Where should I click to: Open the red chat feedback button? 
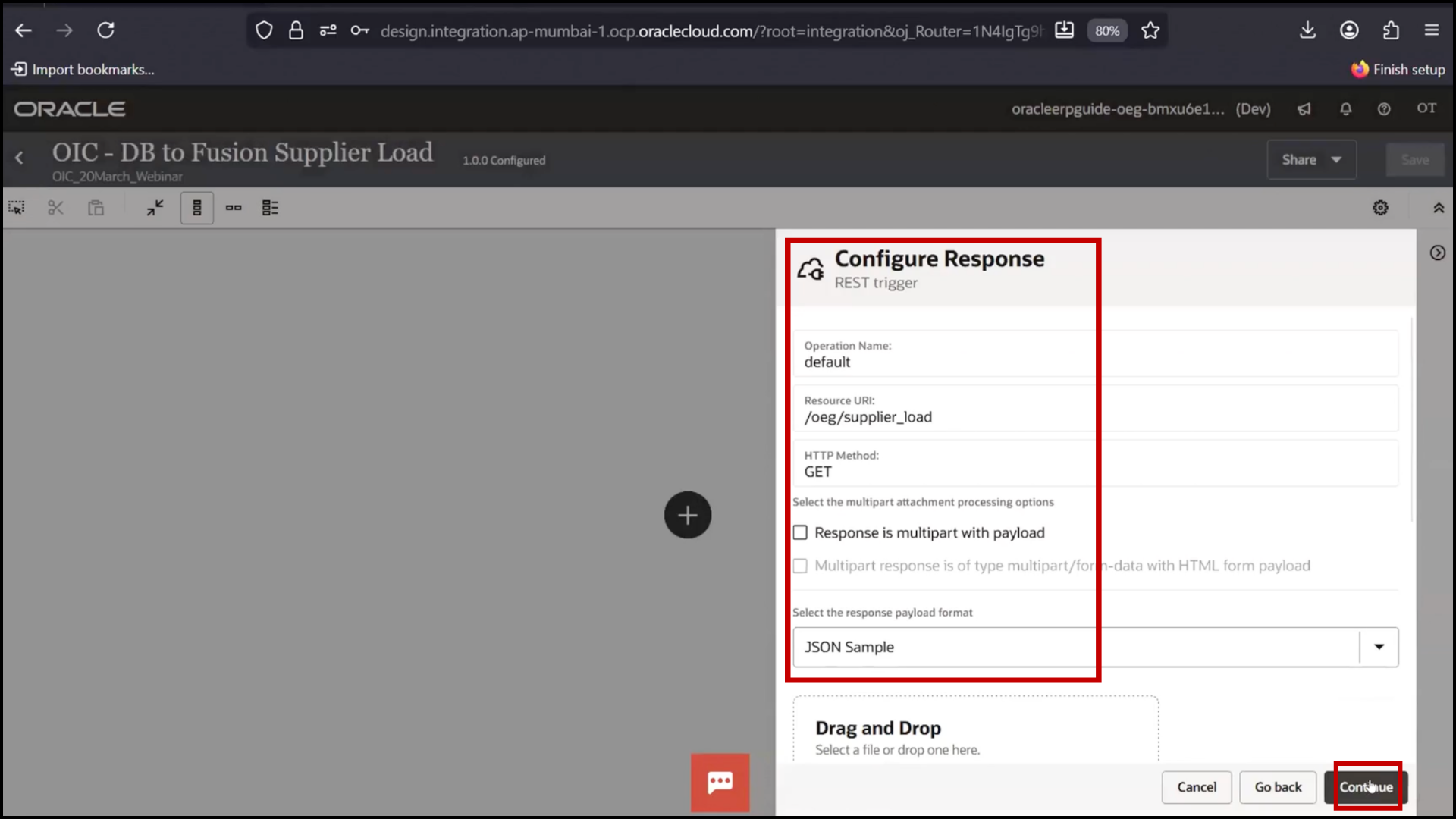click(x=720, y=783)
